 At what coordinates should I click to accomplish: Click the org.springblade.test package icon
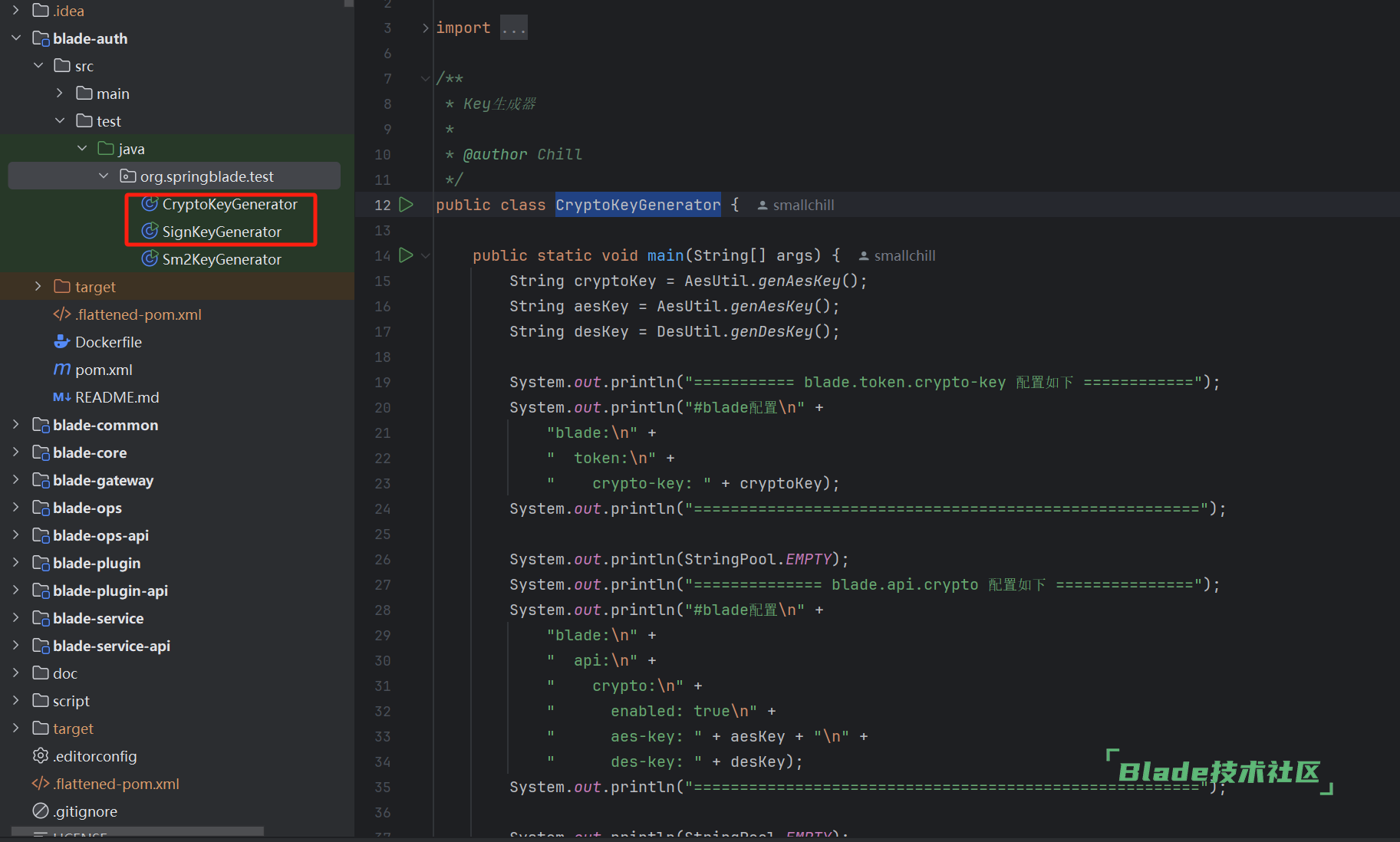point(128,176)
